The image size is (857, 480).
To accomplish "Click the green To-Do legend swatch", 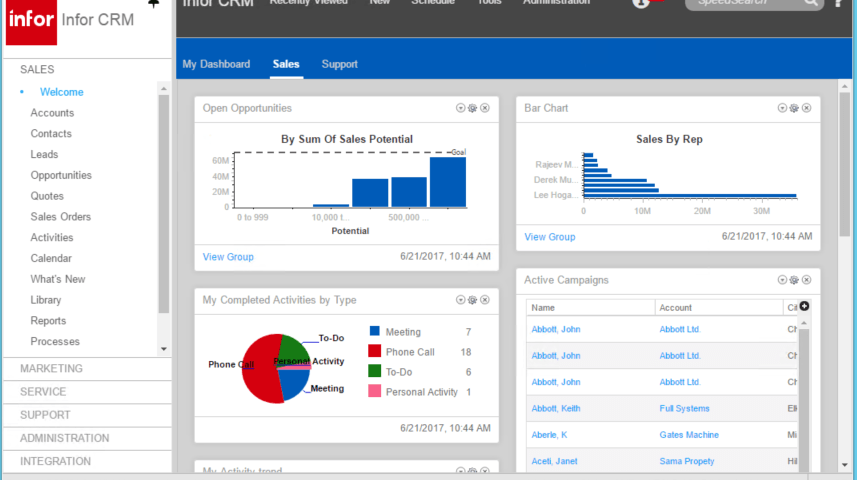I will point(374,371).
